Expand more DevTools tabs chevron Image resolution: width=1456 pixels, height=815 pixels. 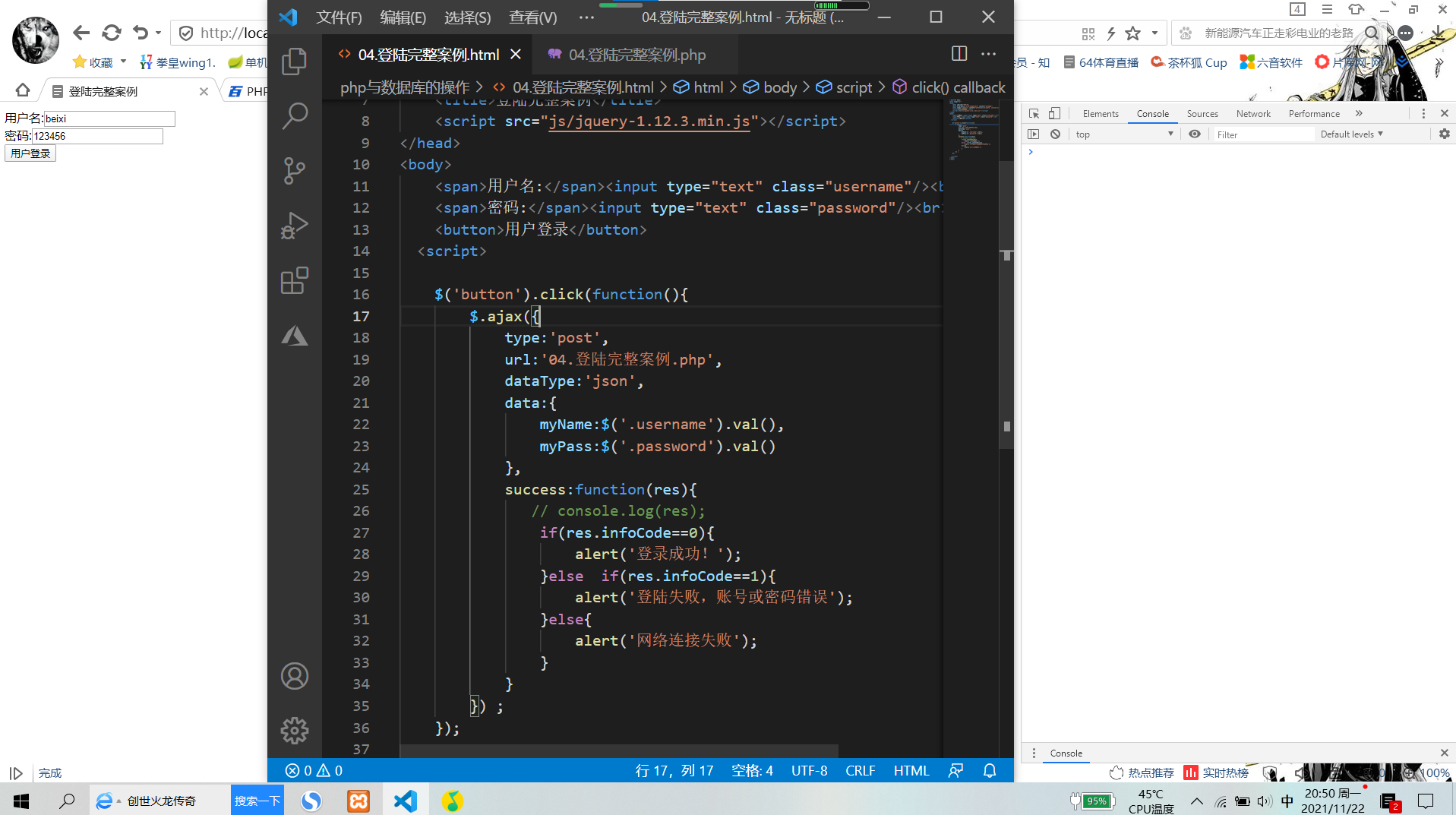pyautogui.click(x=1359, y=113)
